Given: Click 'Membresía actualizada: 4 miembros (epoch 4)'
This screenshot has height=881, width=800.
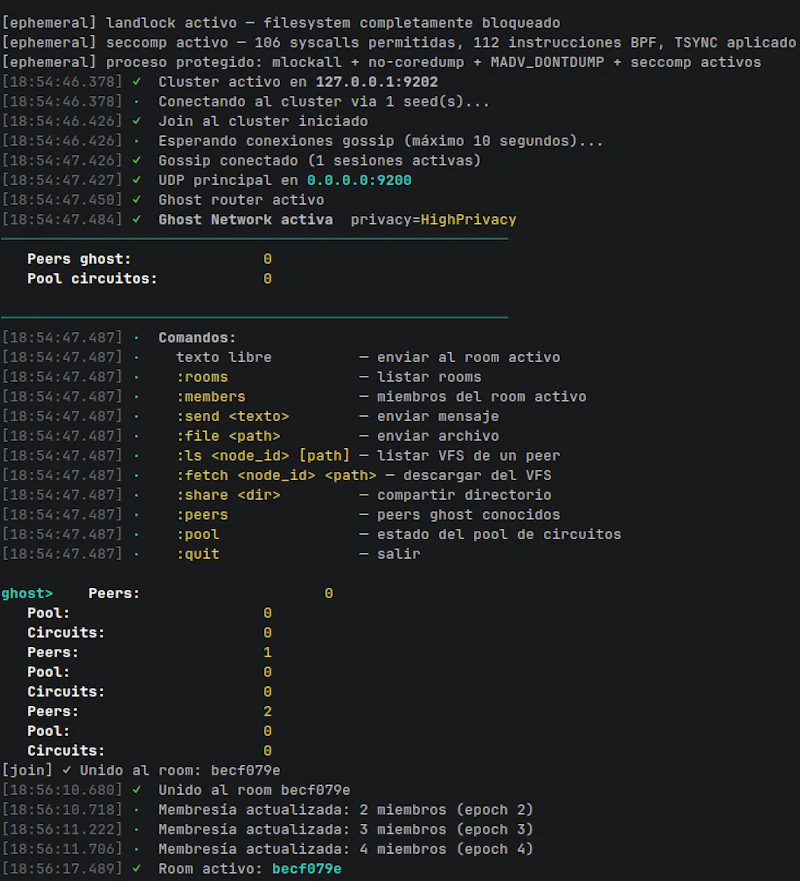Looking at the screenshot, I should coord(346,849).
